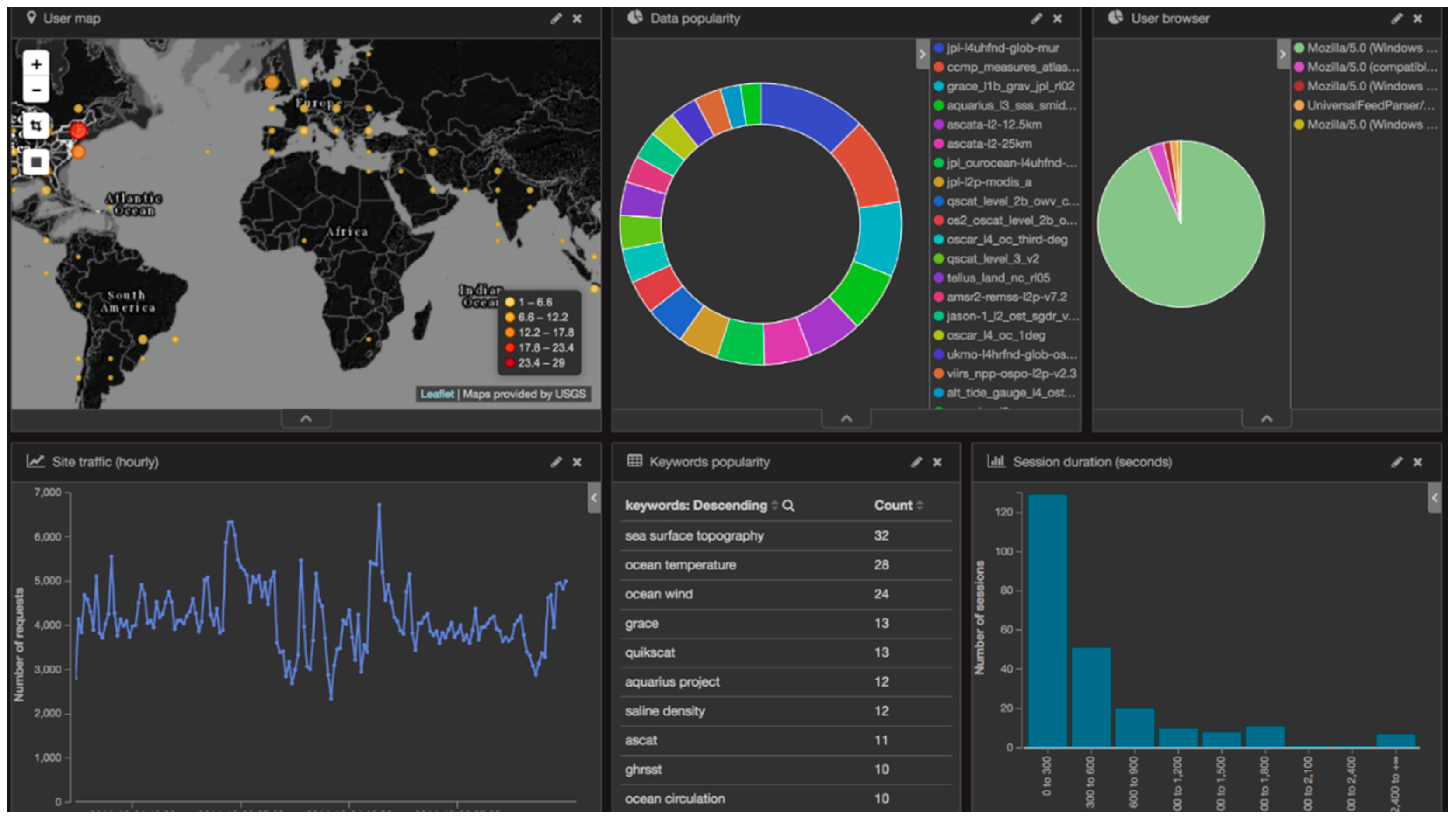Remove the Keywords popularity panel
This screenshot has height=819, width=1456.
tap(937, 462)
